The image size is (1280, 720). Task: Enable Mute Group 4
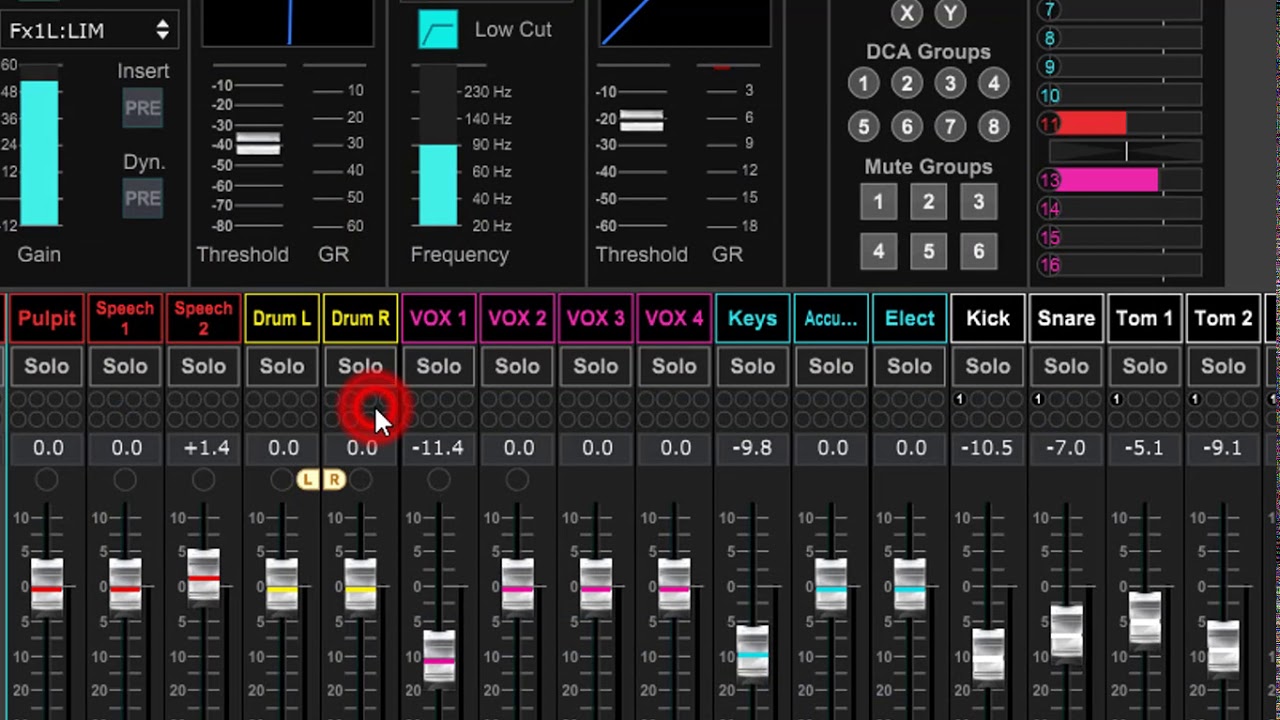[878, 251]
